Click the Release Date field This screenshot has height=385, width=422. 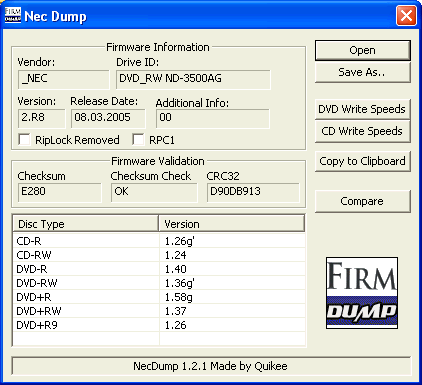pyautogui.click(x=108, y=118)
